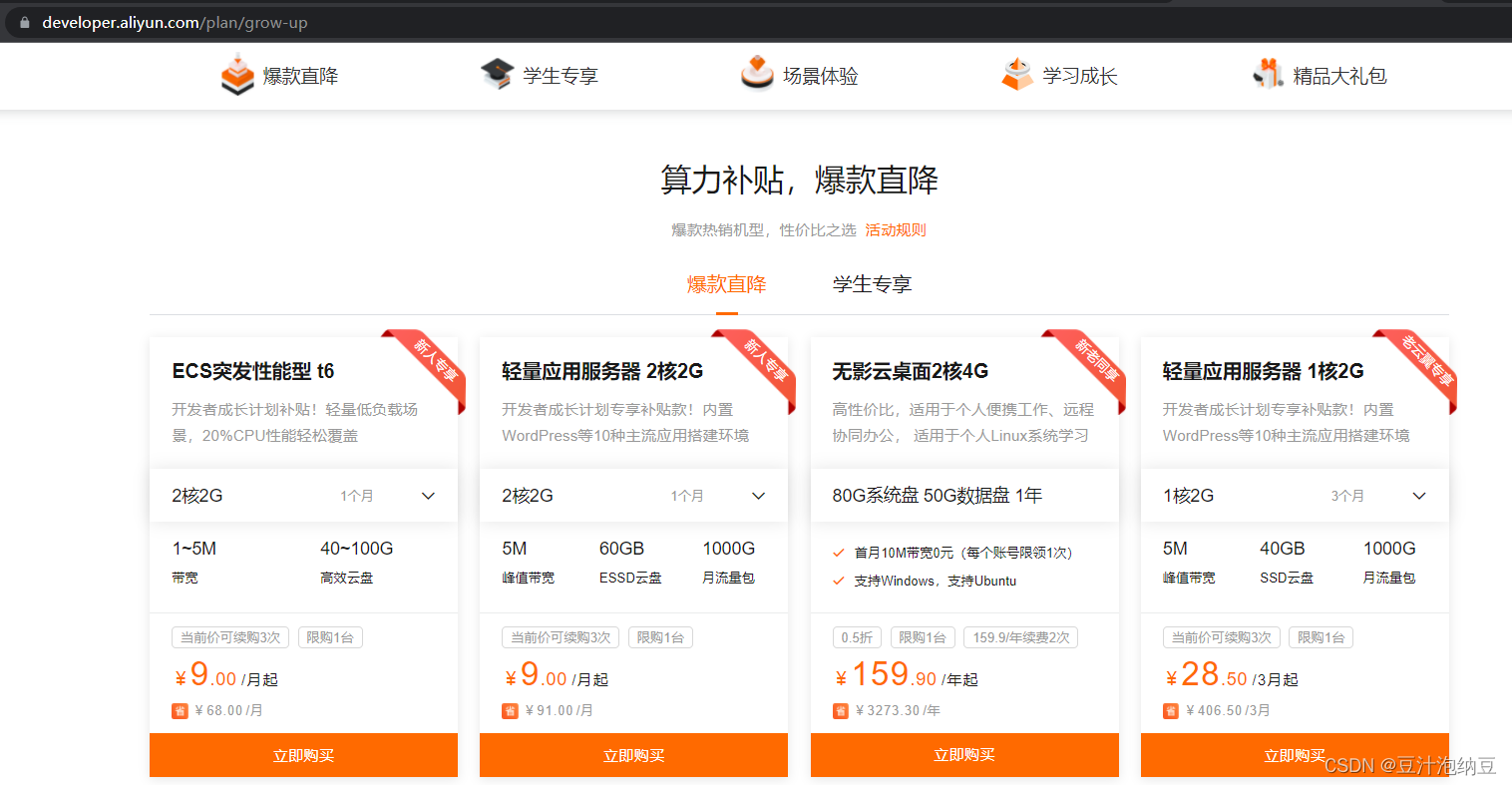The width and height of the screenshot is (1512, 785).
Task: Click the 学习成长 icon in navigation
Action: point(1017,75)
